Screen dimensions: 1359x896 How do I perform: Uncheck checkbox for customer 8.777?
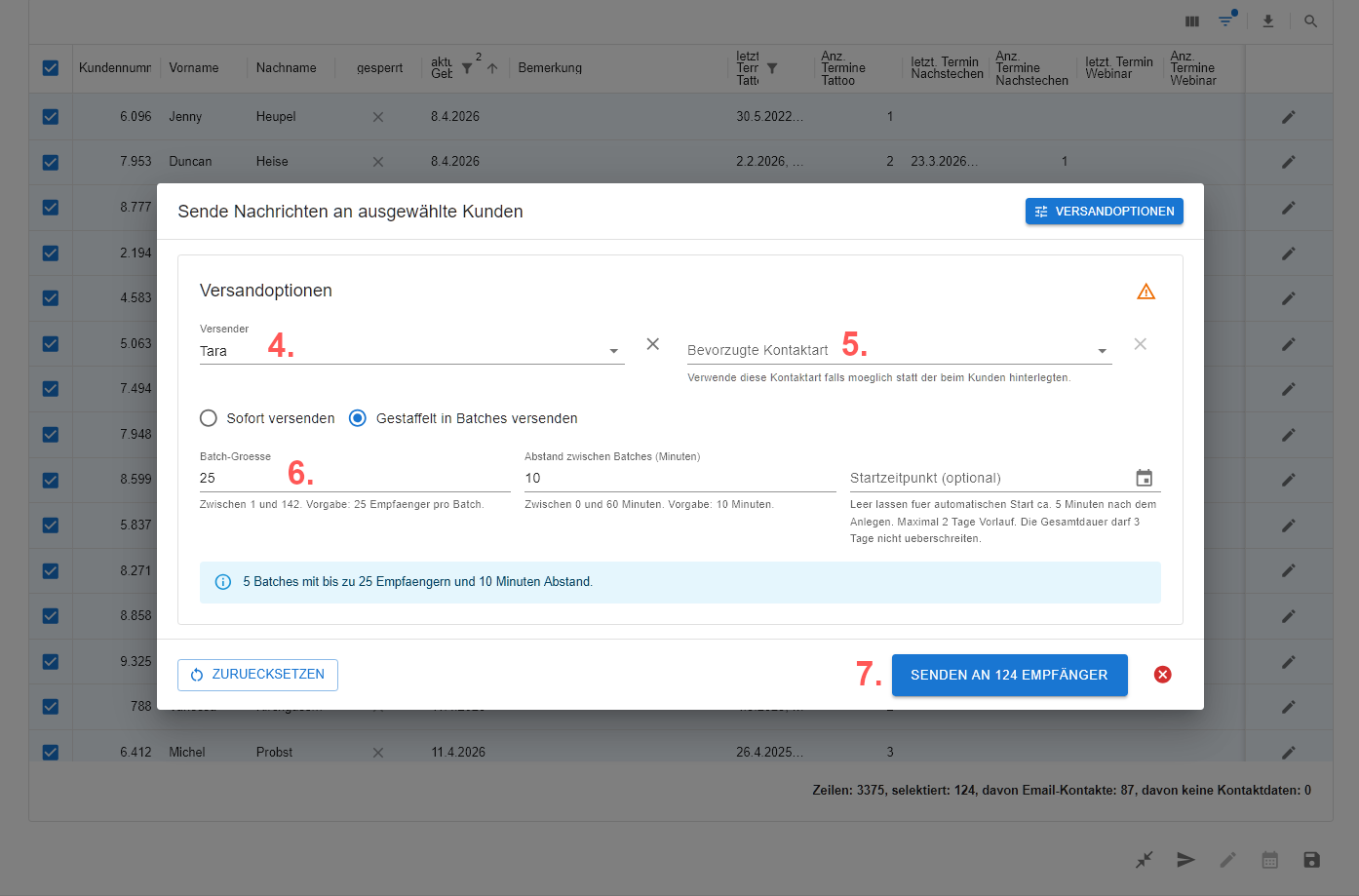pyautogui.click(x=51, y=208)
